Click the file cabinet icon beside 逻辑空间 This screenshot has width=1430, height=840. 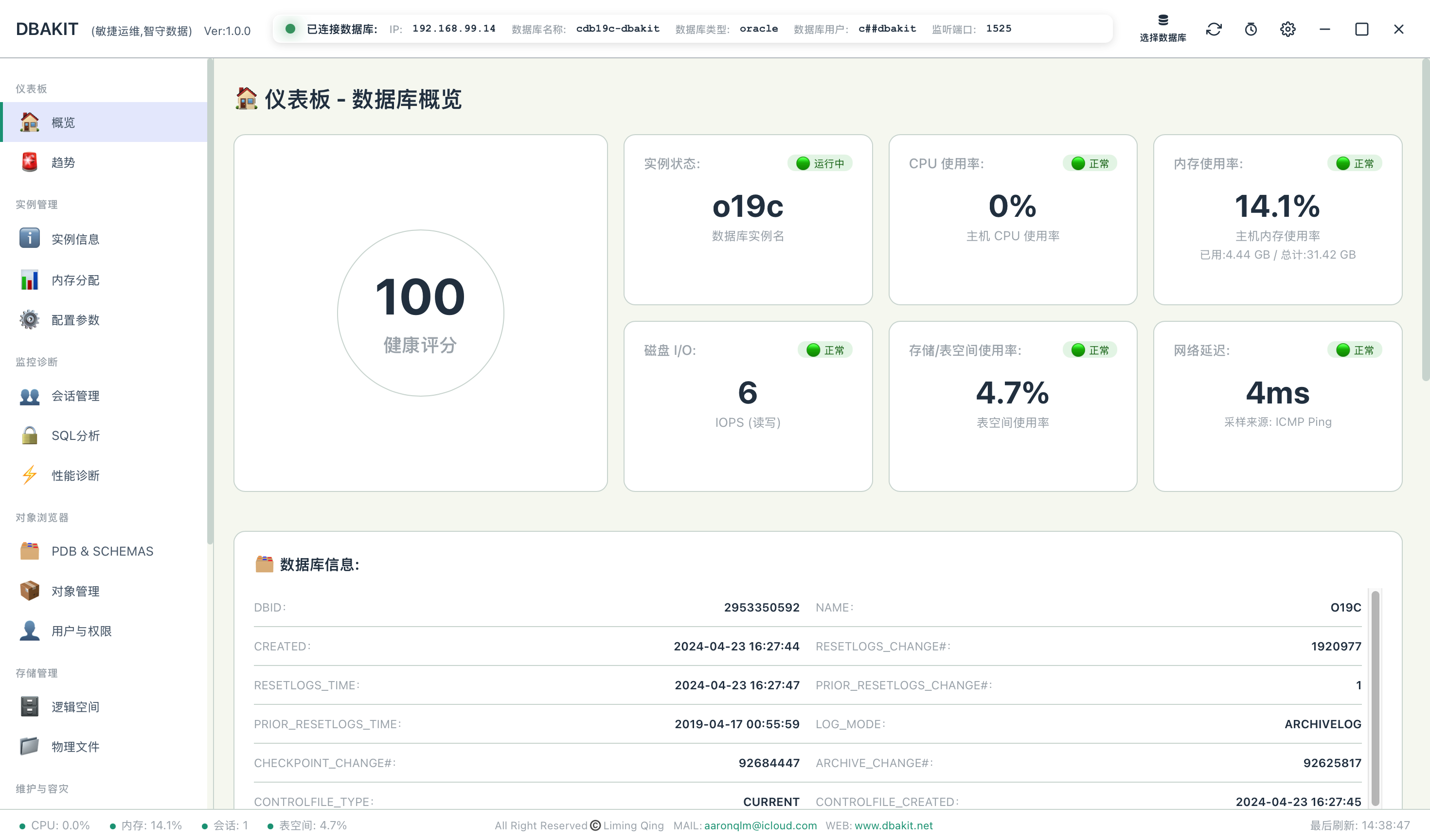pyautogui.click(x=30, y=706)
